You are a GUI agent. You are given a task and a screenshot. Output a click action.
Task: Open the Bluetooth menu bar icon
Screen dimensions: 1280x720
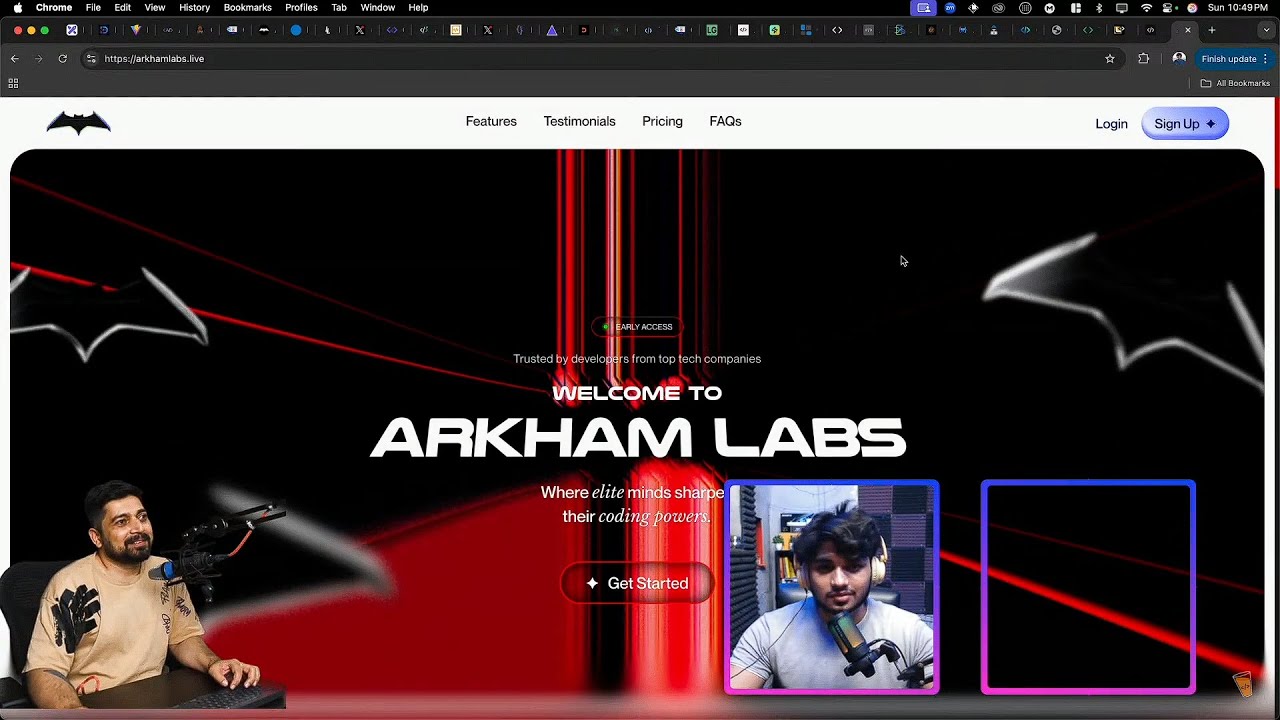[x=1099, y=7]
